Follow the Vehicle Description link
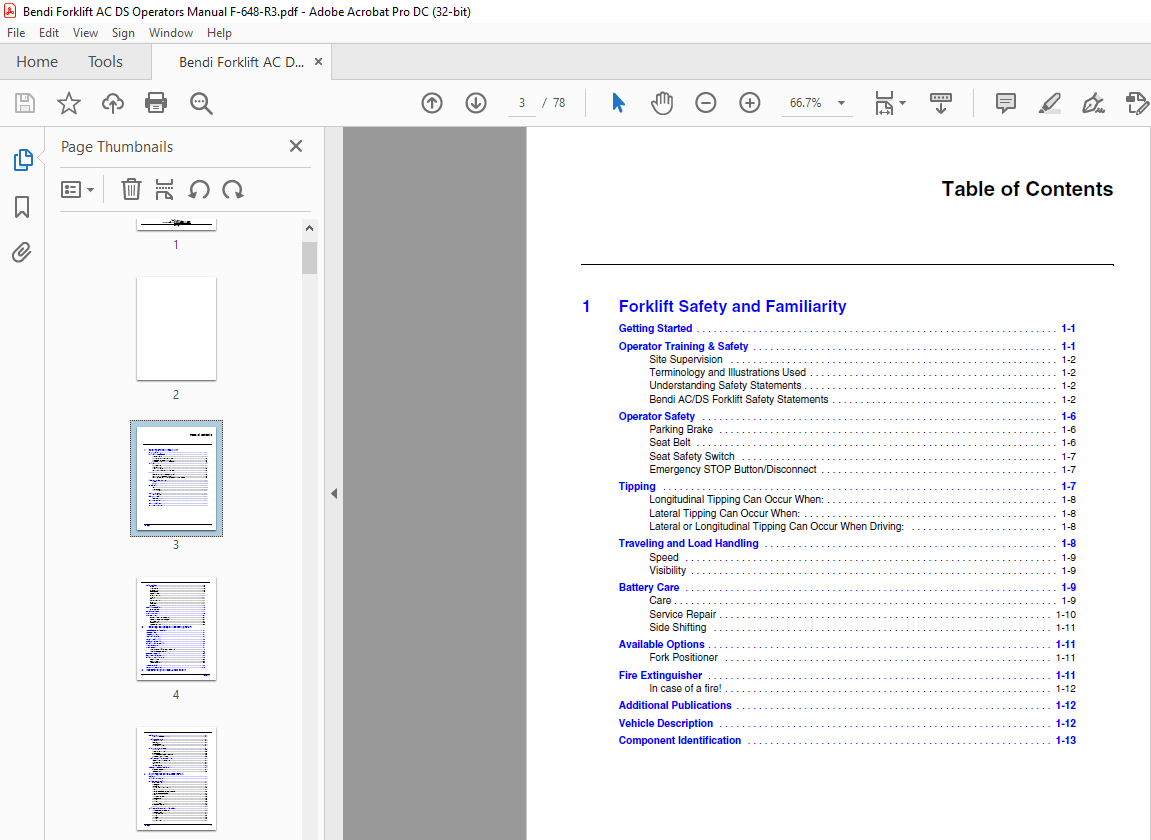 tap(665, 723)
